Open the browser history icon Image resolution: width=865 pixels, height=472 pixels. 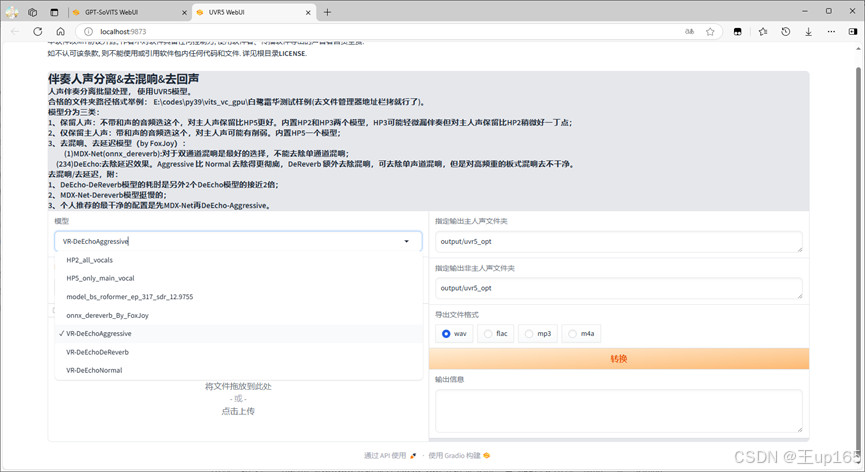click(786, 31)
